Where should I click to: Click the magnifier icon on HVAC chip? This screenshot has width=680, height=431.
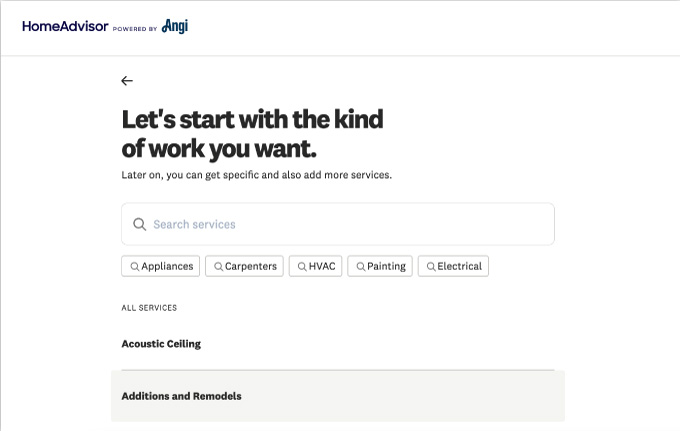302,267
